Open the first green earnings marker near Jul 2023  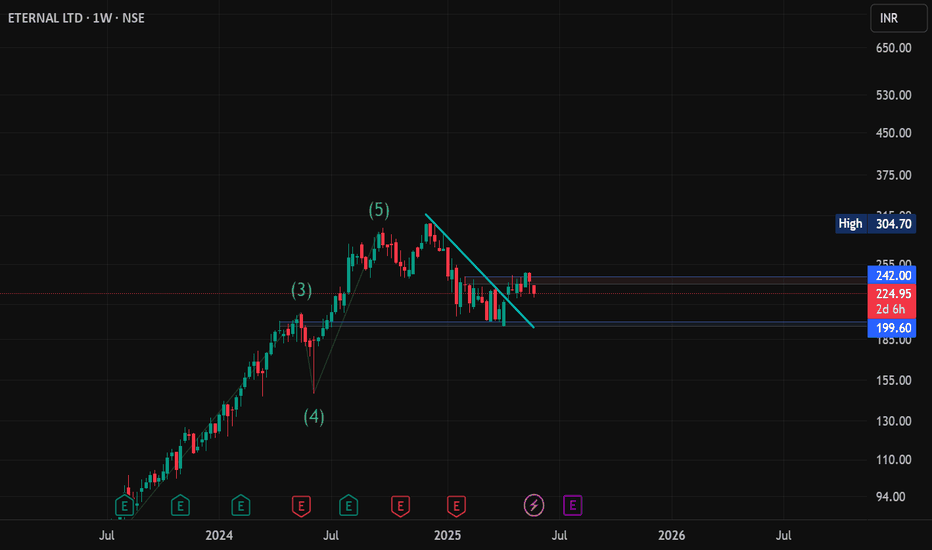coord(124,506)
